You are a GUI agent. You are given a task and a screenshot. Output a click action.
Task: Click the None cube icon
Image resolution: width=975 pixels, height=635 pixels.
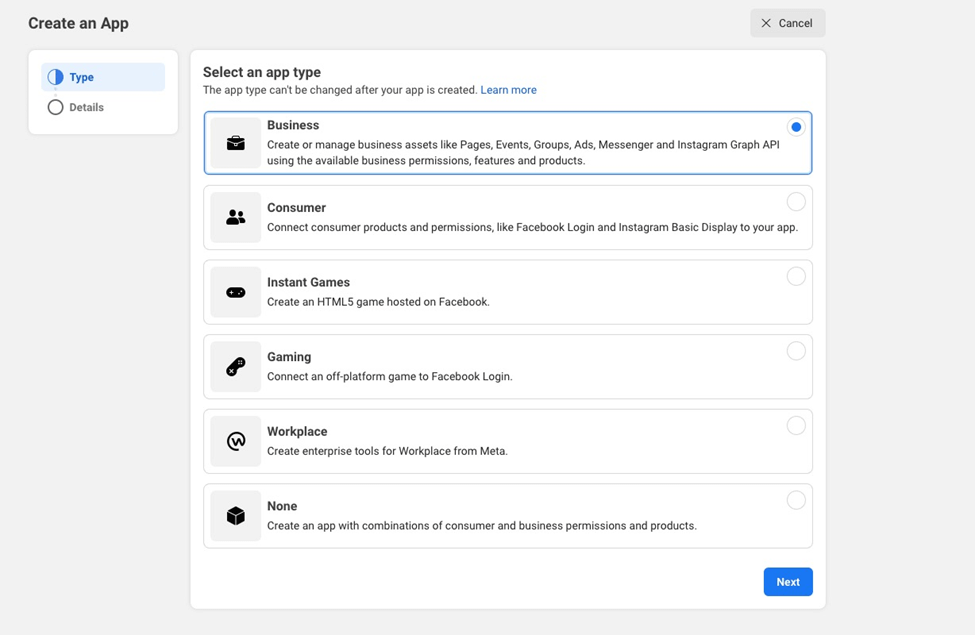(x=236, y=516)
